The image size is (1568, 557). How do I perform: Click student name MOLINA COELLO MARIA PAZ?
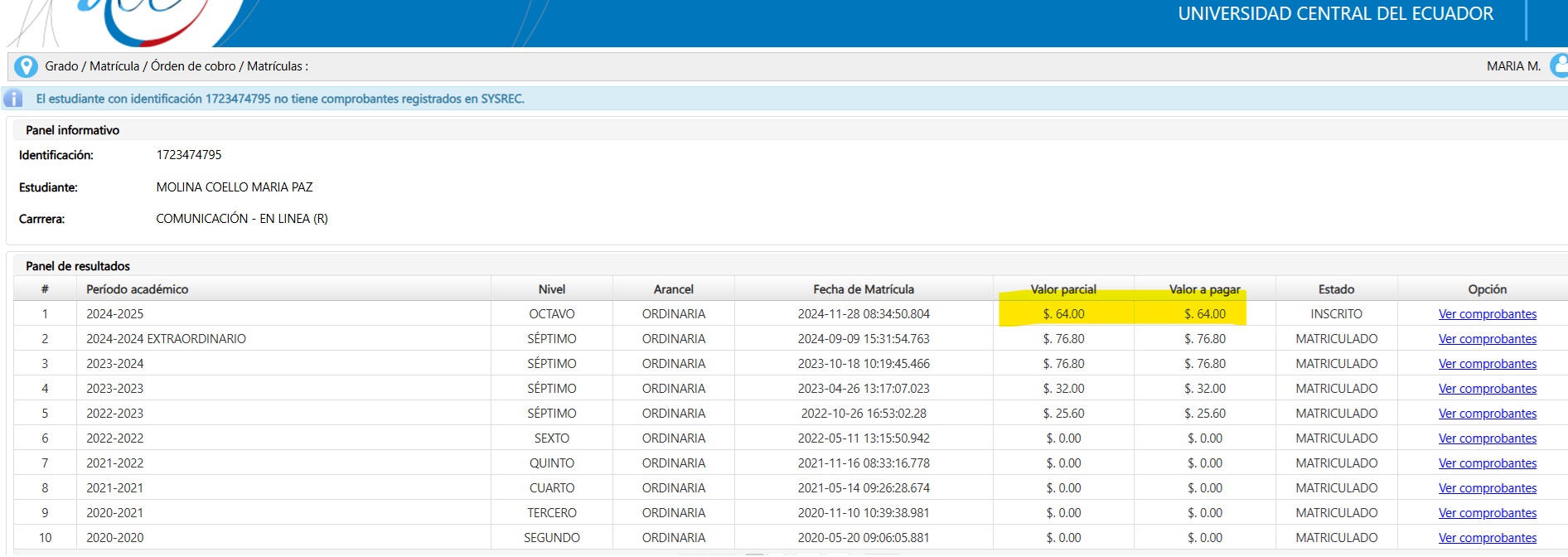pos(235,187)
